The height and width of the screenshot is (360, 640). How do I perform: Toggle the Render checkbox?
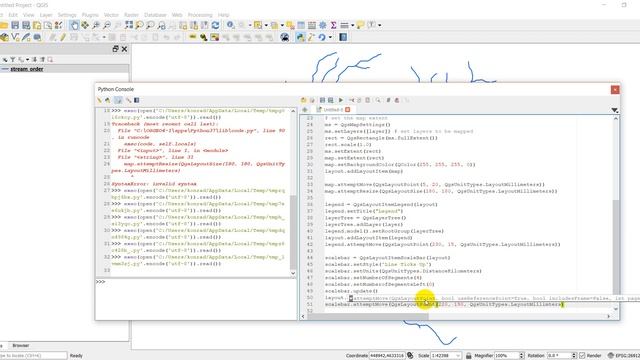point(582,356)
